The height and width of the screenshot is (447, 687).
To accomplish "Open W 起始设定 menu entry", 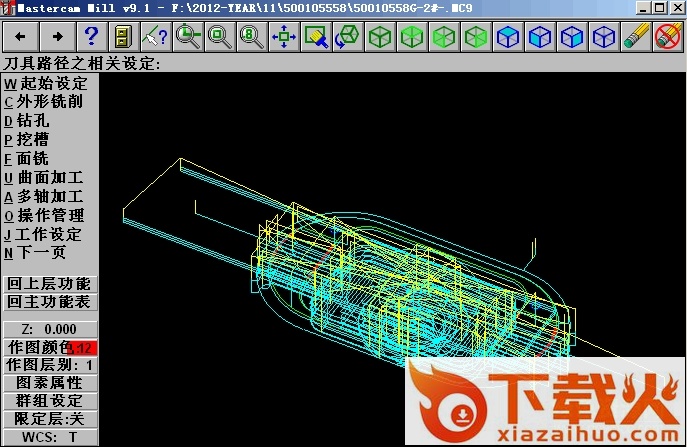I will point(46,83).
